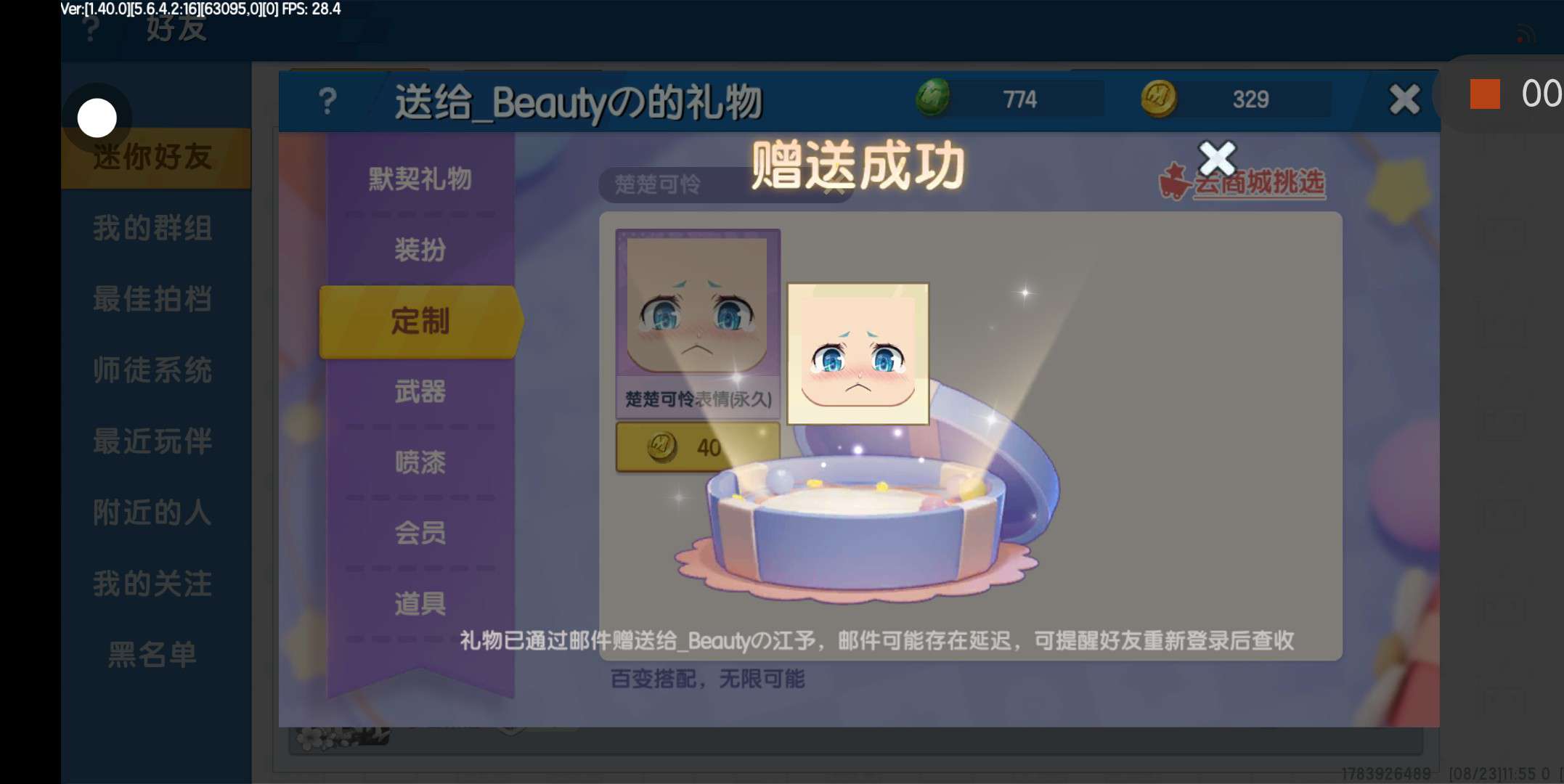The width and height of the screenshot is (1564, 784).
Task: Click the shopping cart icon beside 去商城挑选
Action: tap(1174, 181)
